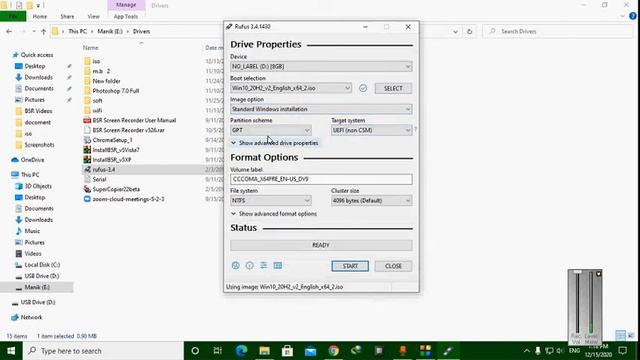The height and width of the screenshot is (360, 640).
Task: Click Rufus icon in taskbar
Action: tap(448, 351)
